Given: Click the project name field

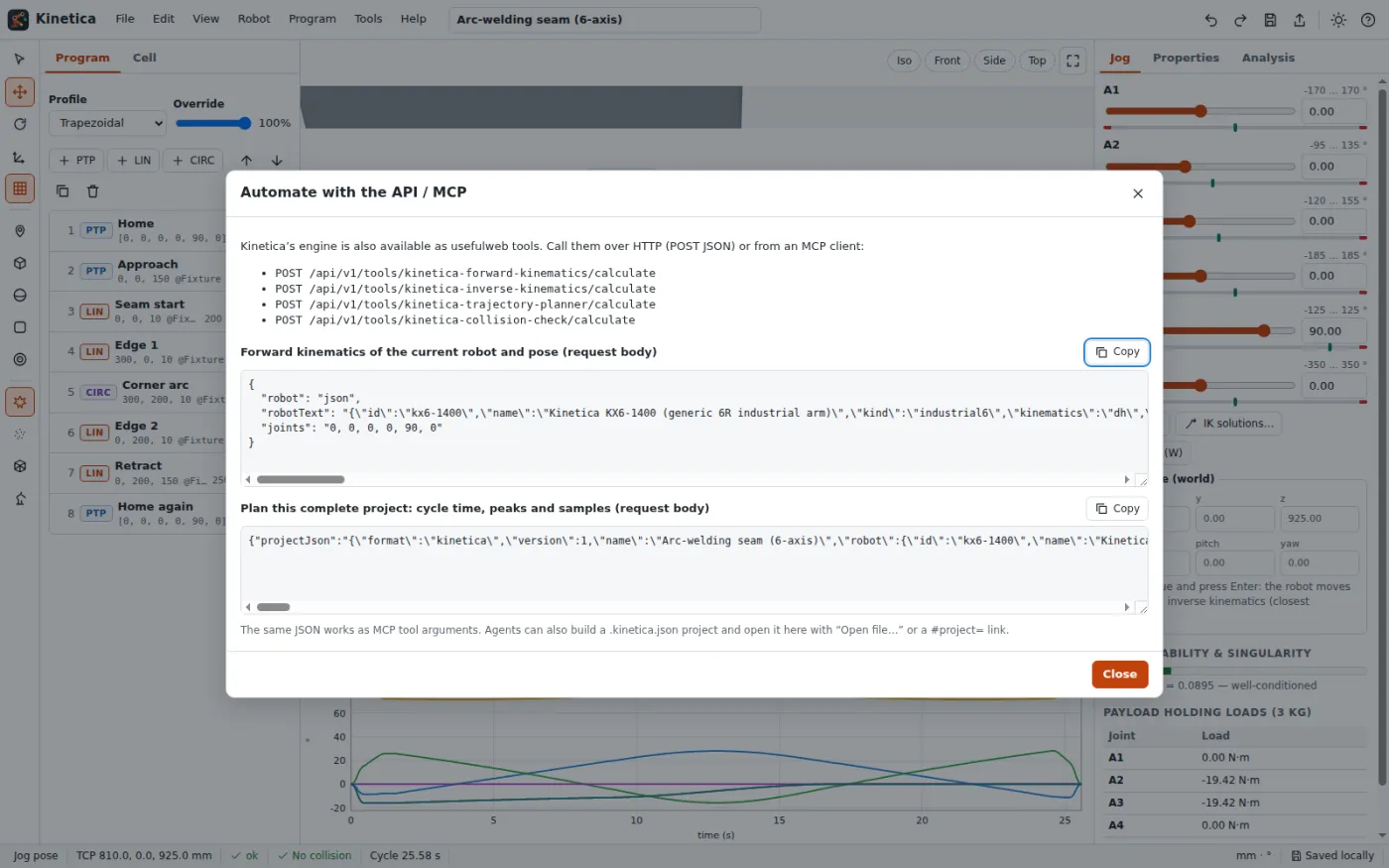Looking at the screenshot, I should coord(604,20).
